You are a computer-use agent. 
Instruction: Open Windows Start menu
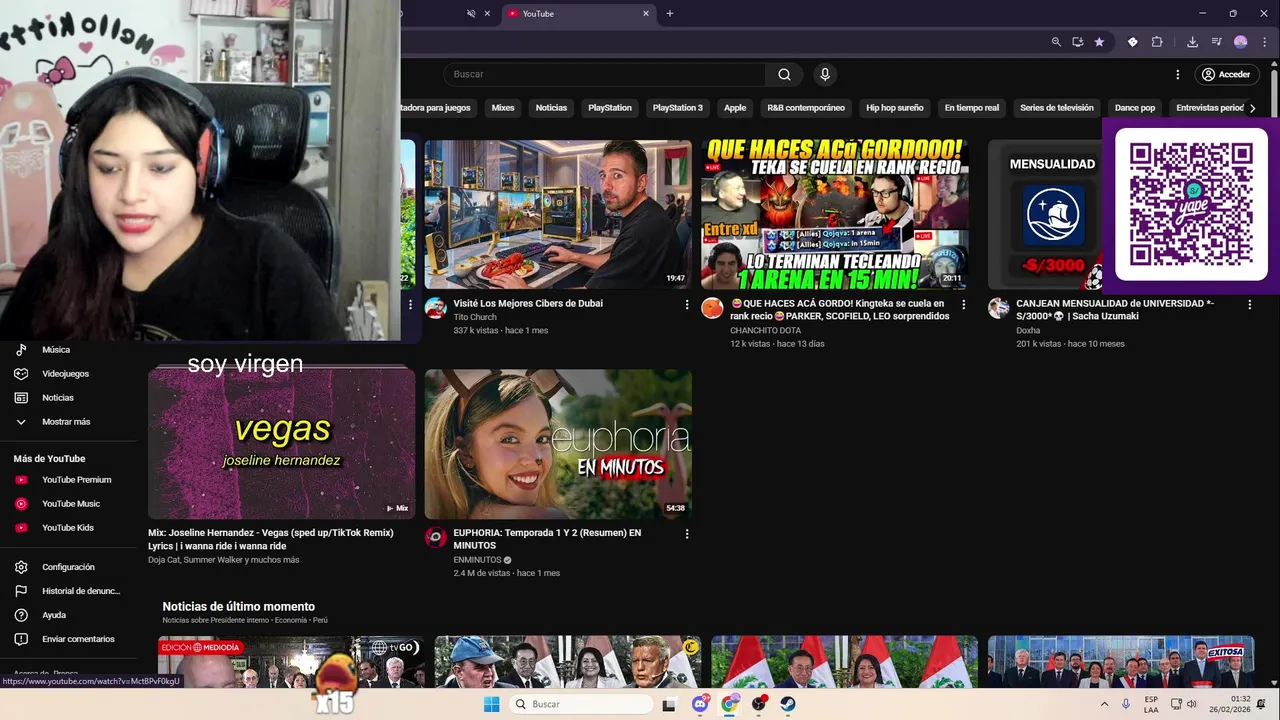491,704
